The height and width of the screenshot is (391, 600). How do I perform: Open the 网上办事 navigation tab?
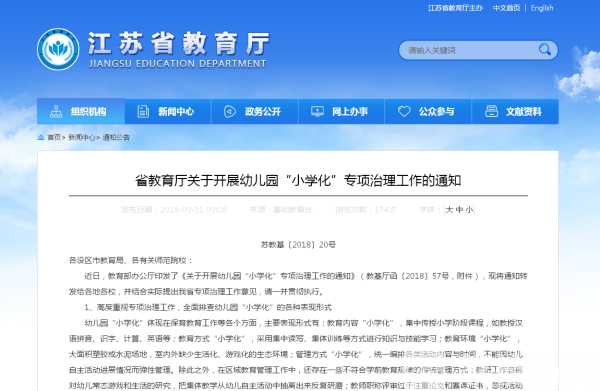[x=342, y=111]
